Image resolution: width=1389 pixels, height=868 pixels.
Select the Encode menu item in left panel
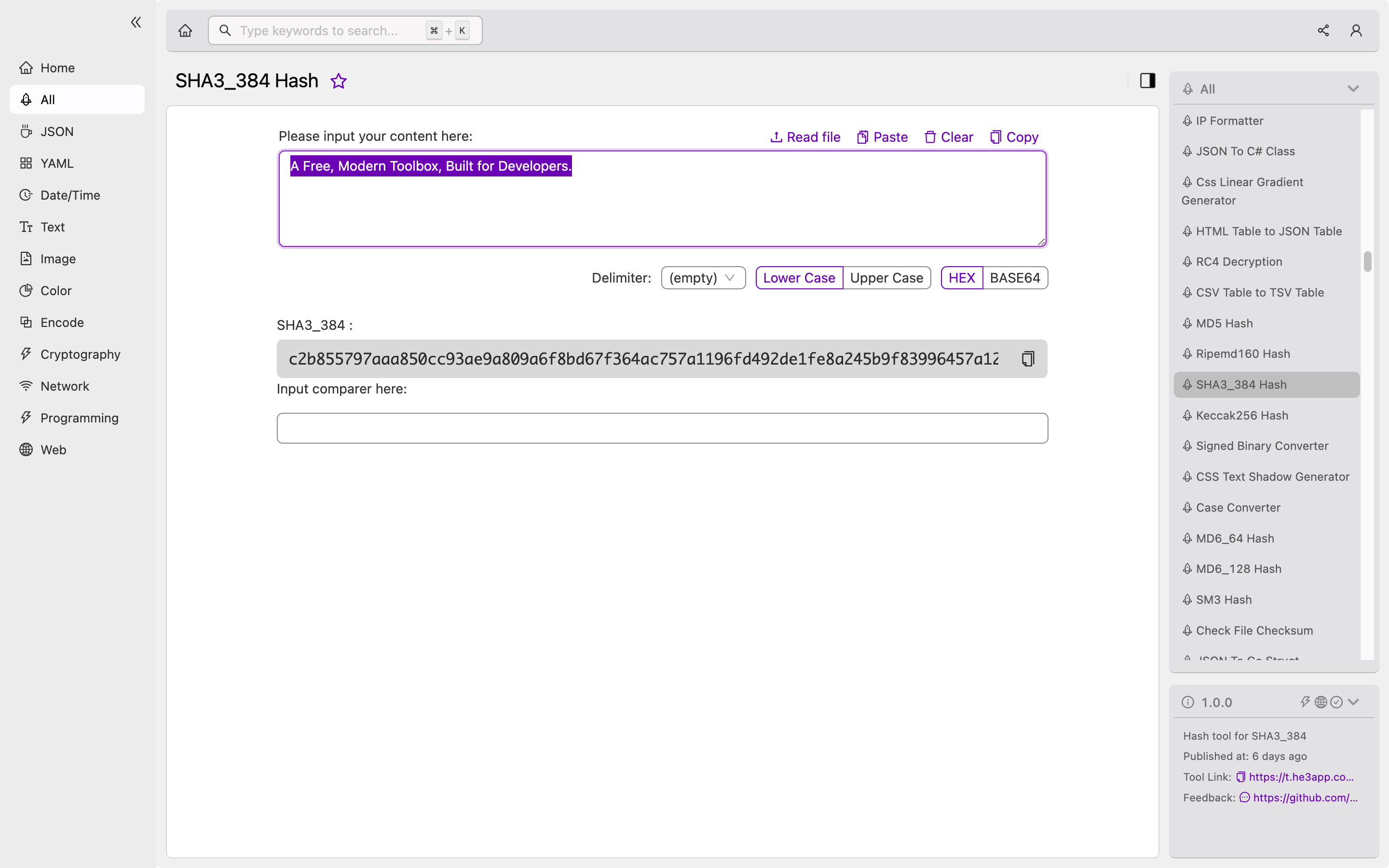[x=62, y=322]
